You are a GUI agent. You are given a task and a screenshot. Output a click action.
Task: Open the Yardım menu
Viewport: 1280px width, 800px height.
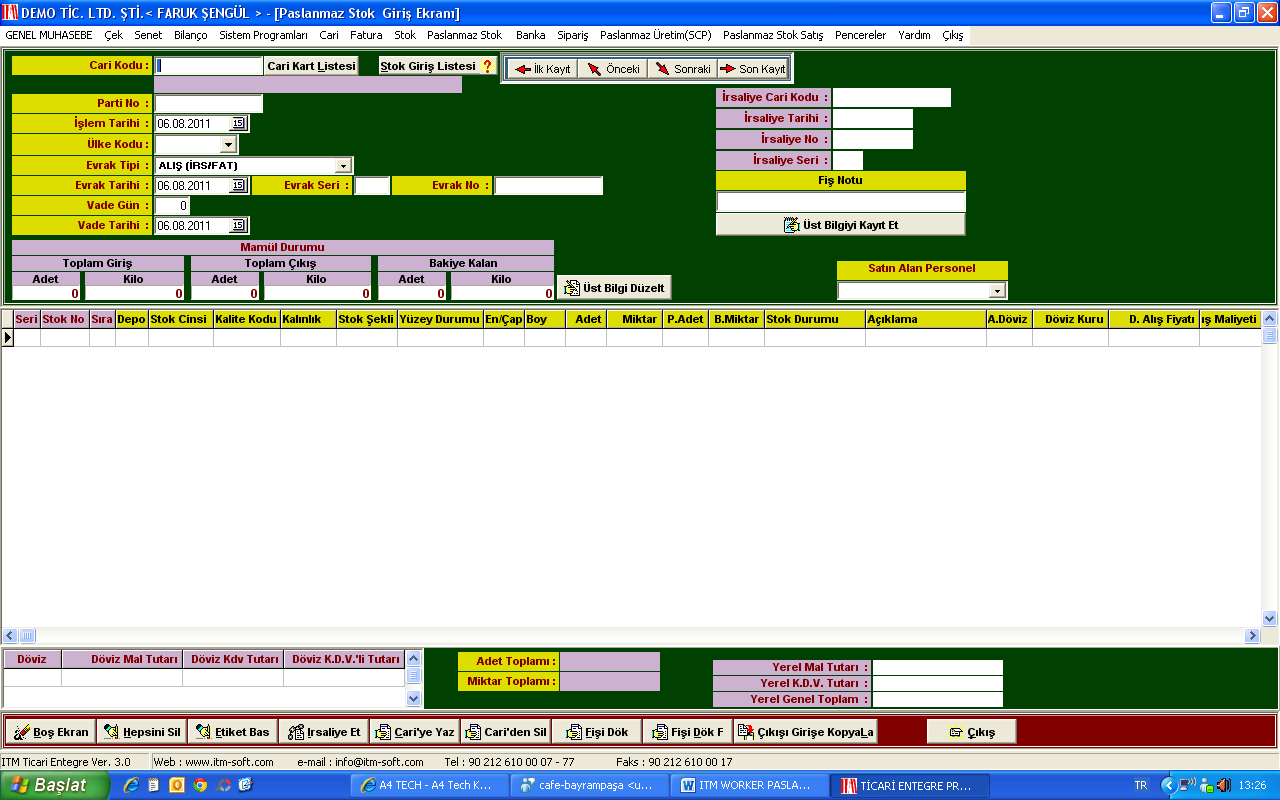tap(914, 35)
